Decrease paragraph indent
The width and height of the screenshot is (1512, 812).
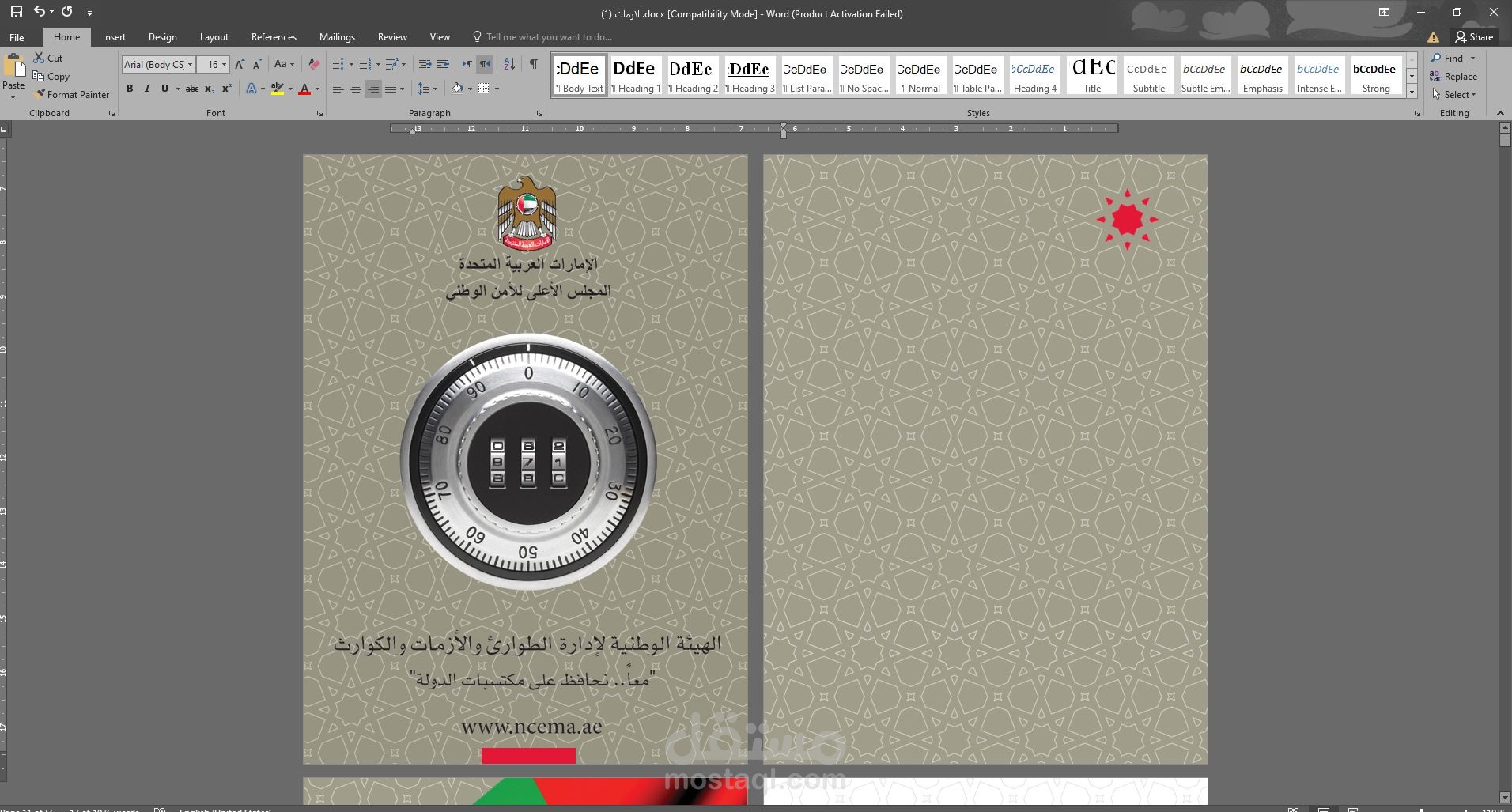click(x=425, y=65)
